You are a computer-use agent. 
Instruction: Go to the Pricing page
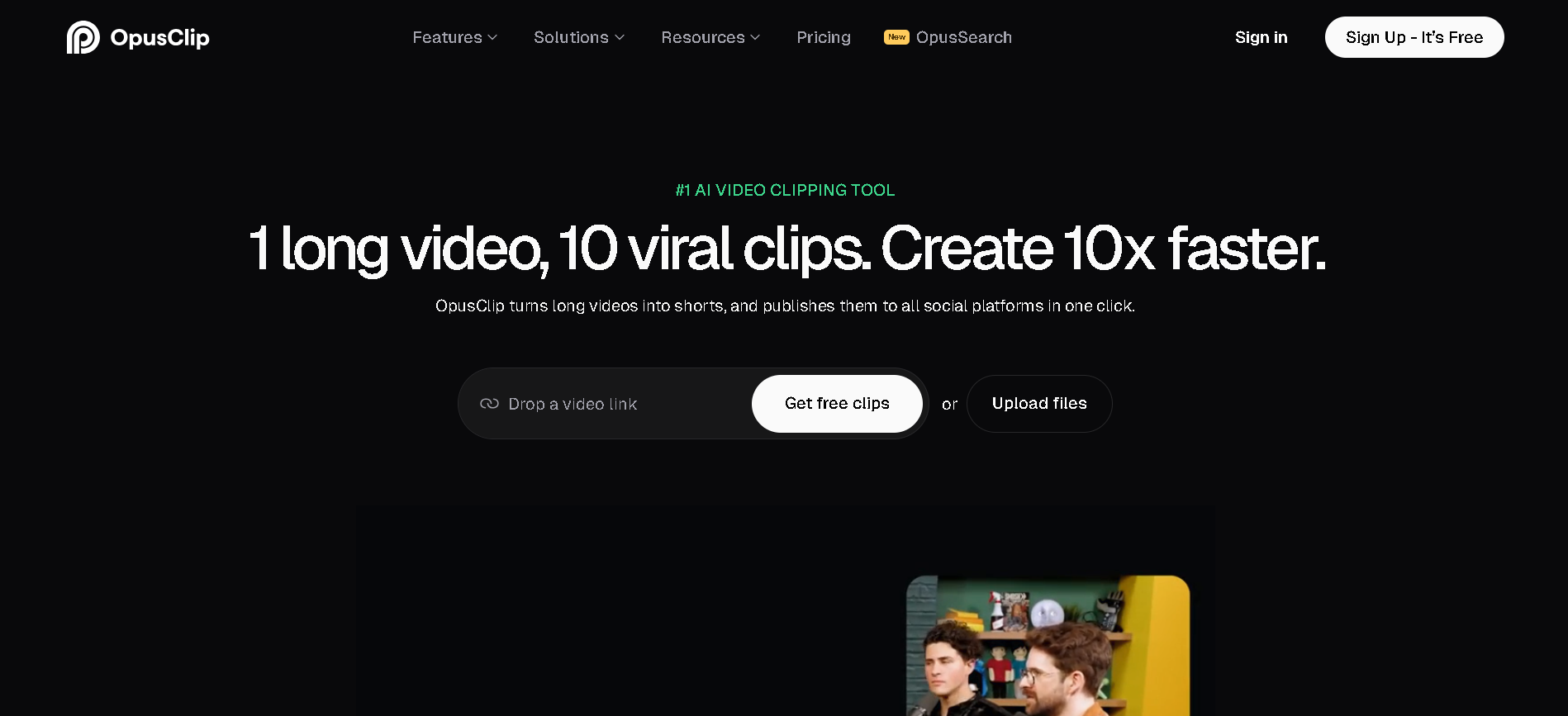click(x=824, y=37)
